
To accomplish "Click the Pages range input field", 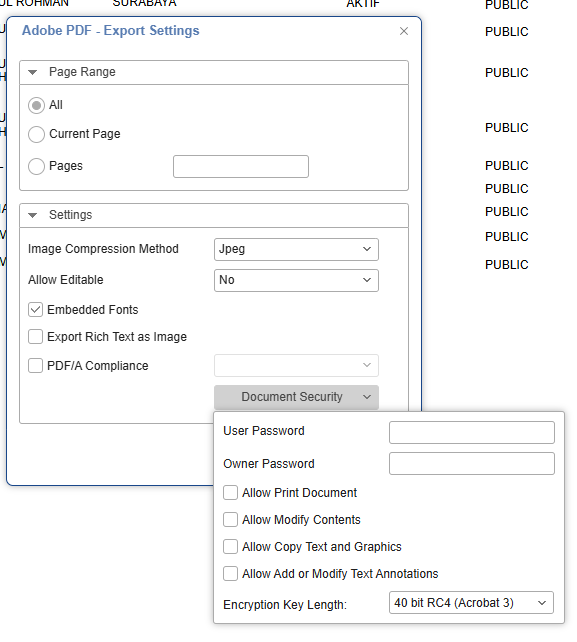I will pyautogui.click(x=241, y=166).
